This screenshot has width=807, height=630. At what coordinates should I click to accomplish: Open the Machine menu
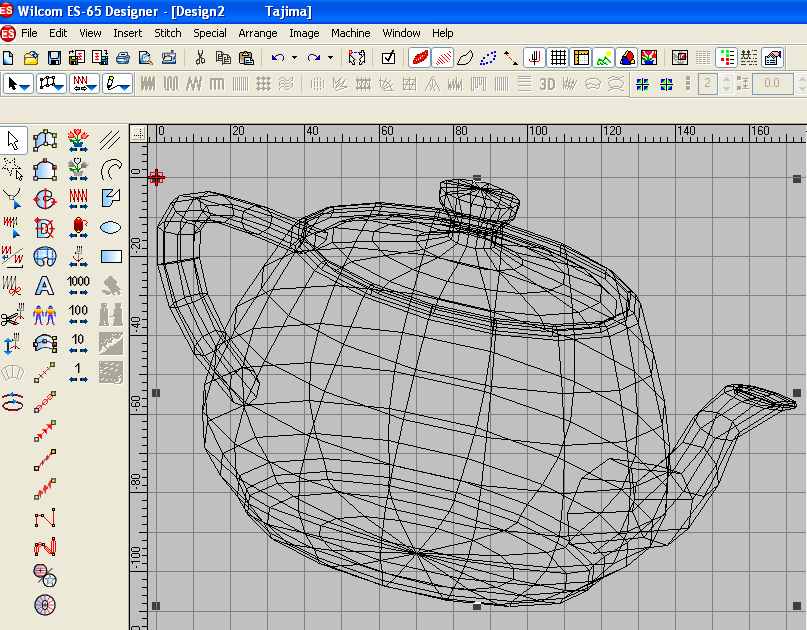350,33
